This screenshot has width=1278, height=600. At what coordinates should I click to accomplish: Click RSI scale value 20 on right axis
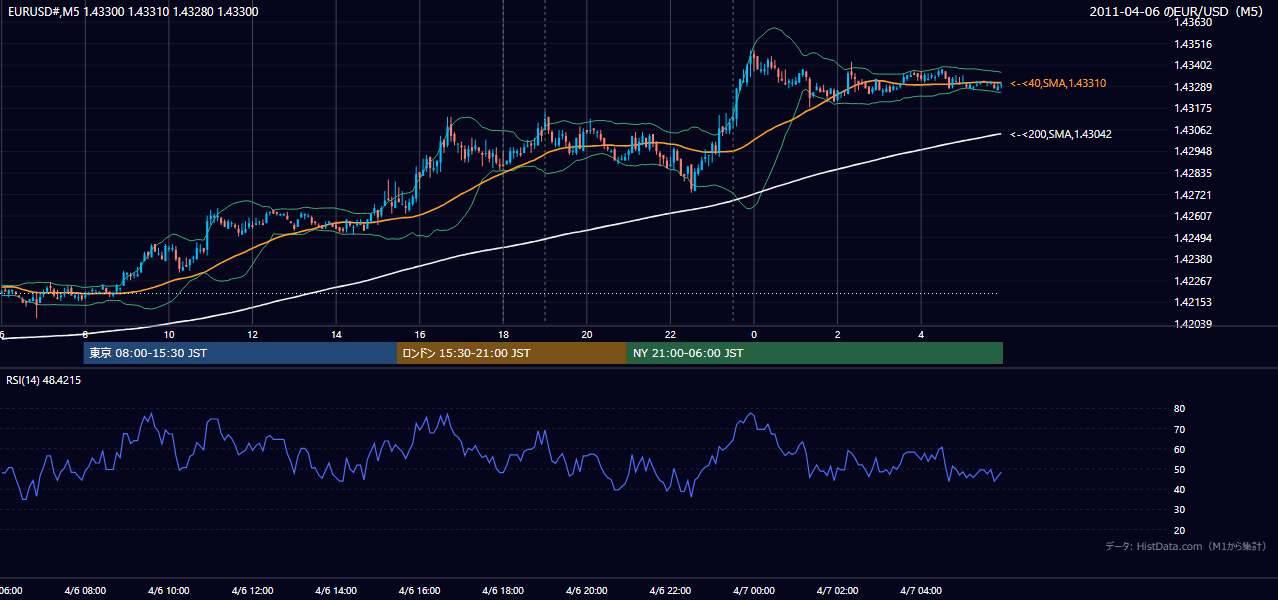click(1179, 531)
